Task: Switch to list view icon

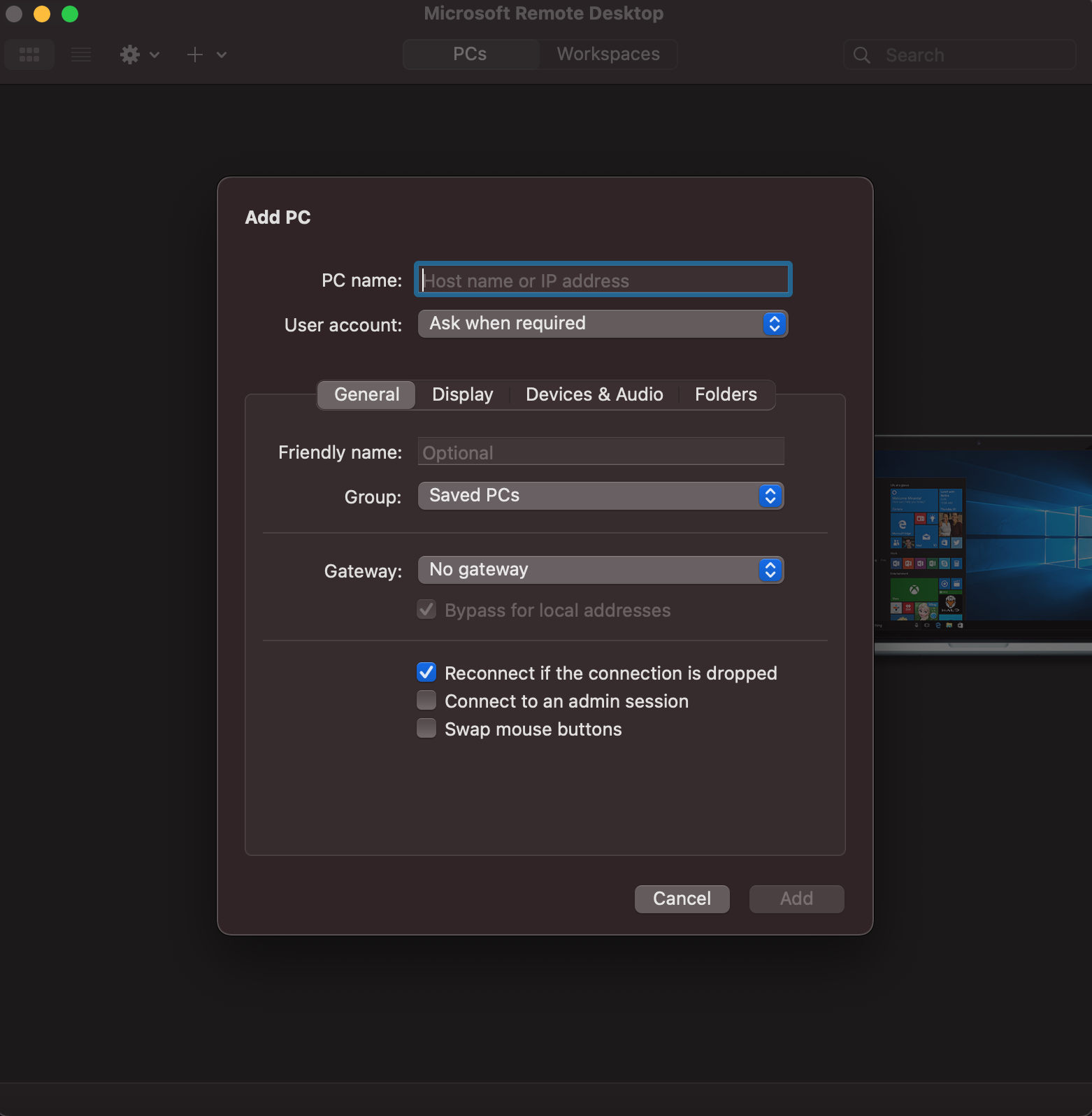Action: click(81, 55)
